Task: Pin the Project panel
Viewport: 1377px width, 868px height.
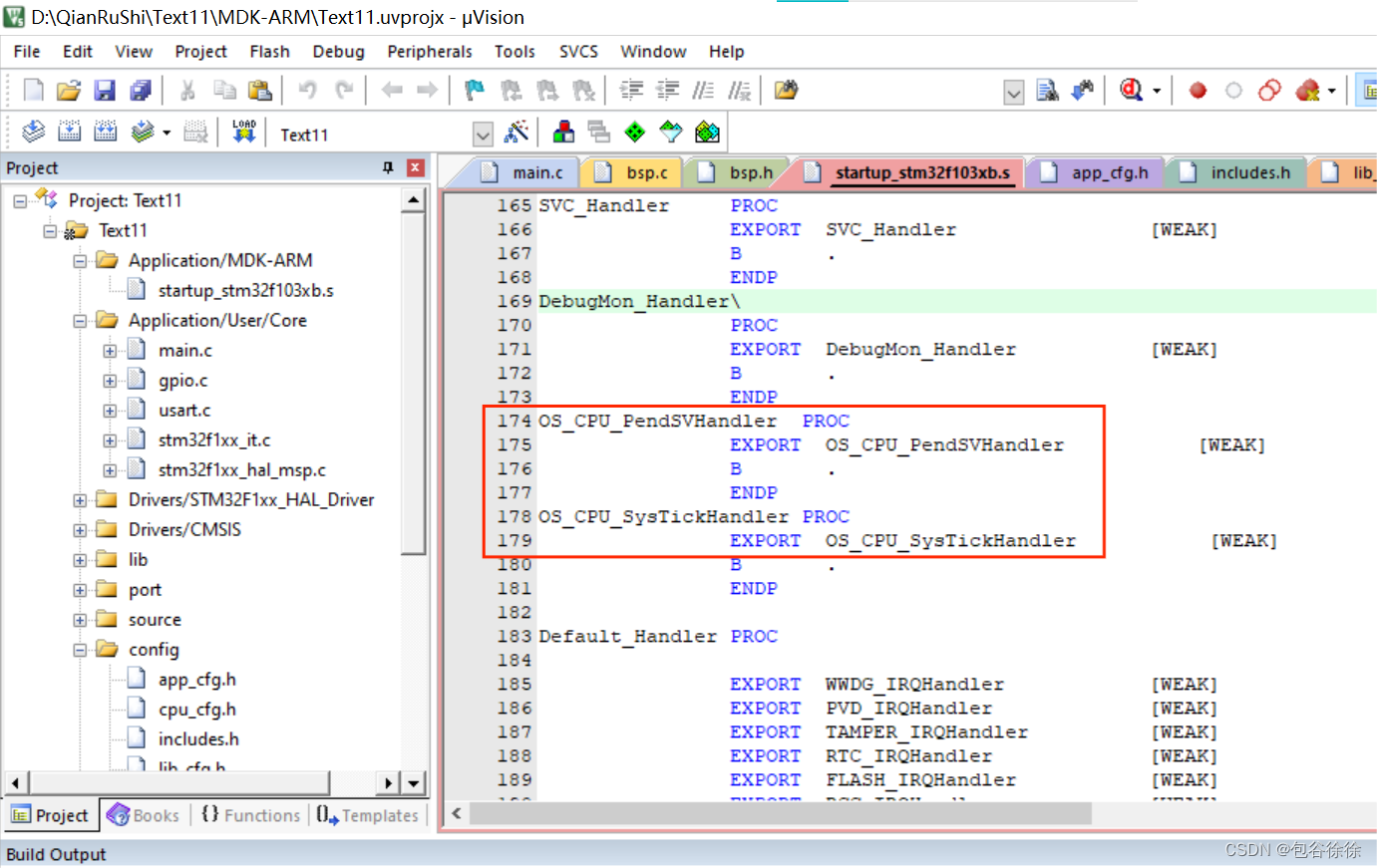Action: [388, 167]
